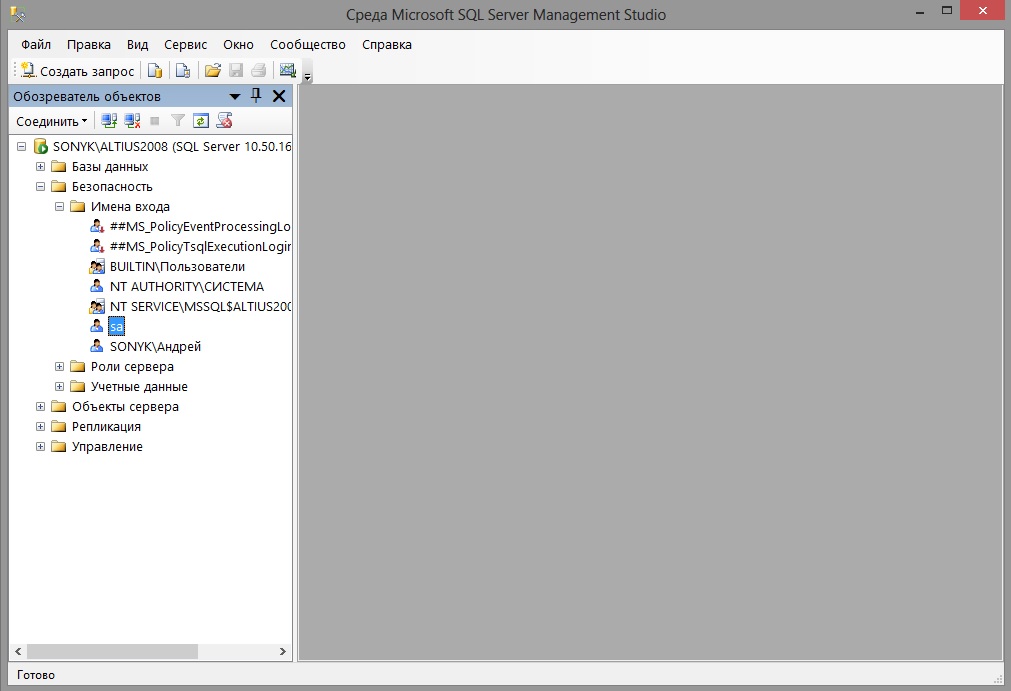Image resolution: width=1011 pixels, height=691 pixels.
Task: Select the Базы данных tree label
Action: [110, 166]
